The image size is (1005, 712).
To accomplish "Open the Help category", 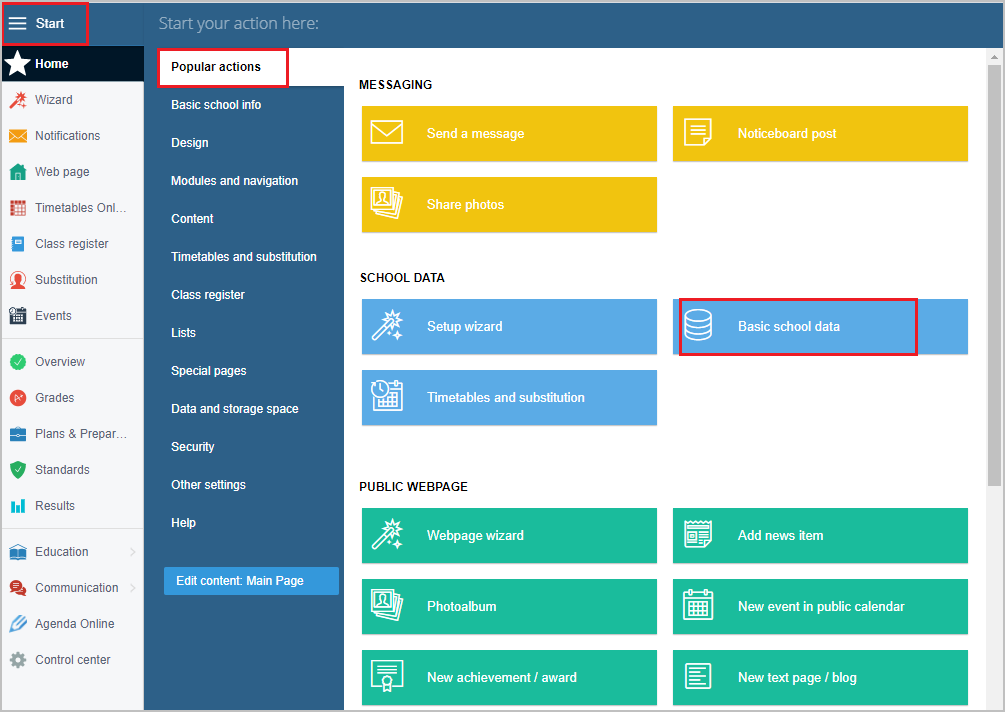I will click(x=183, y=523).
